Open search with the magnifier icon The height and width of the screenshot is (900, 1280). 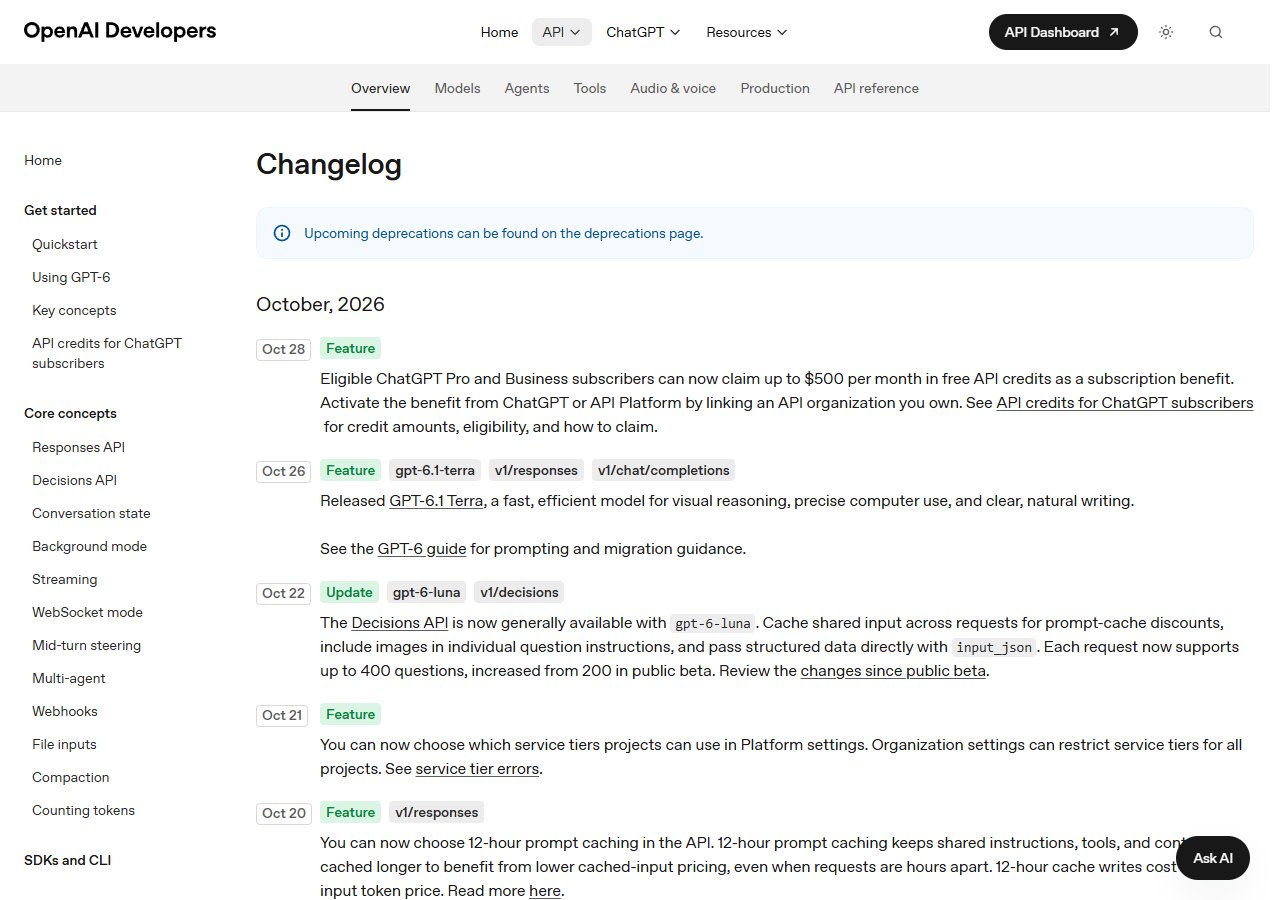pyautogui.click(x=1216, y=32)
